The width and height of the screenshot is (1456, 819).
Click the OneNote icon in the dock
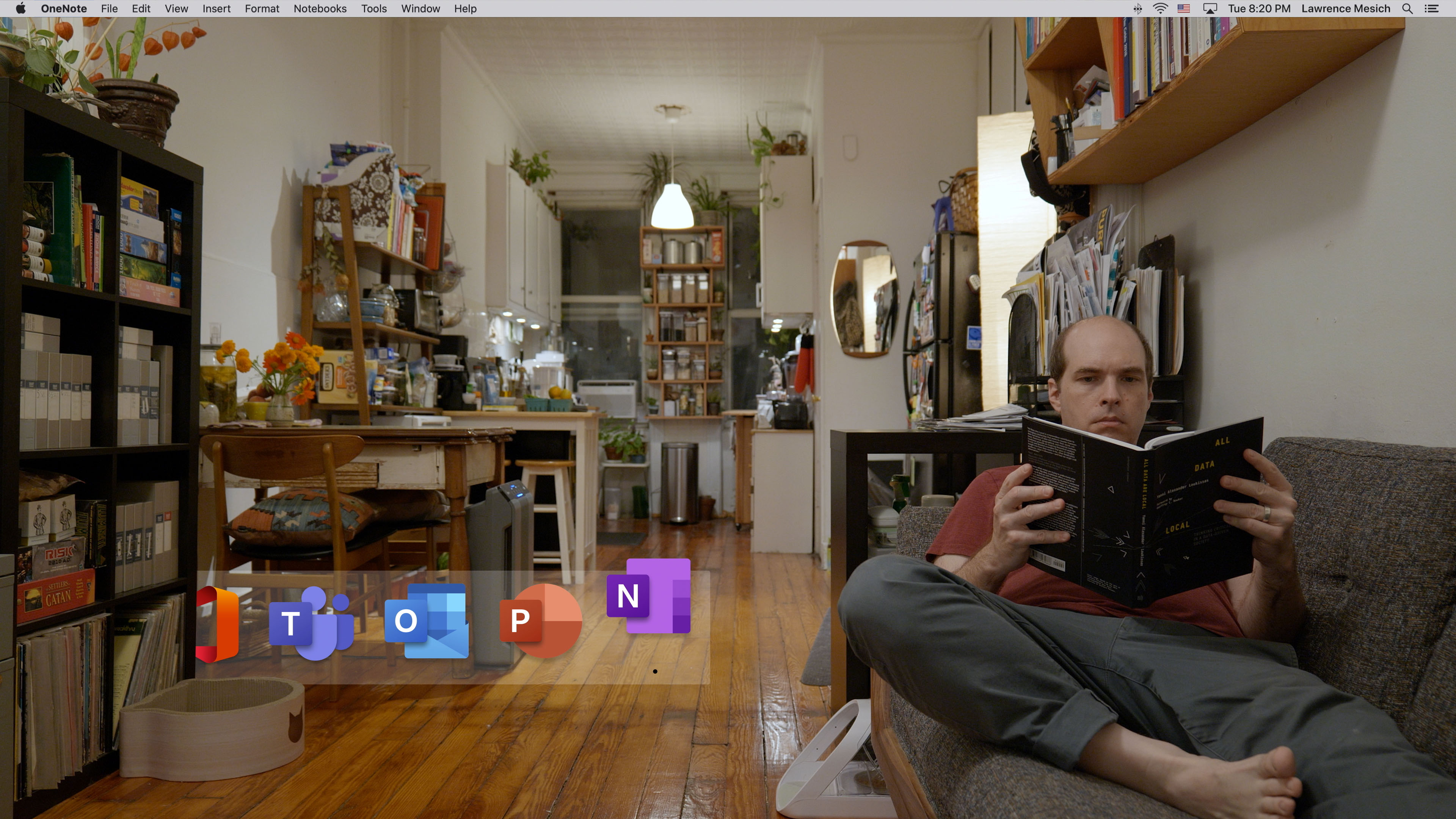pos(648,596)
